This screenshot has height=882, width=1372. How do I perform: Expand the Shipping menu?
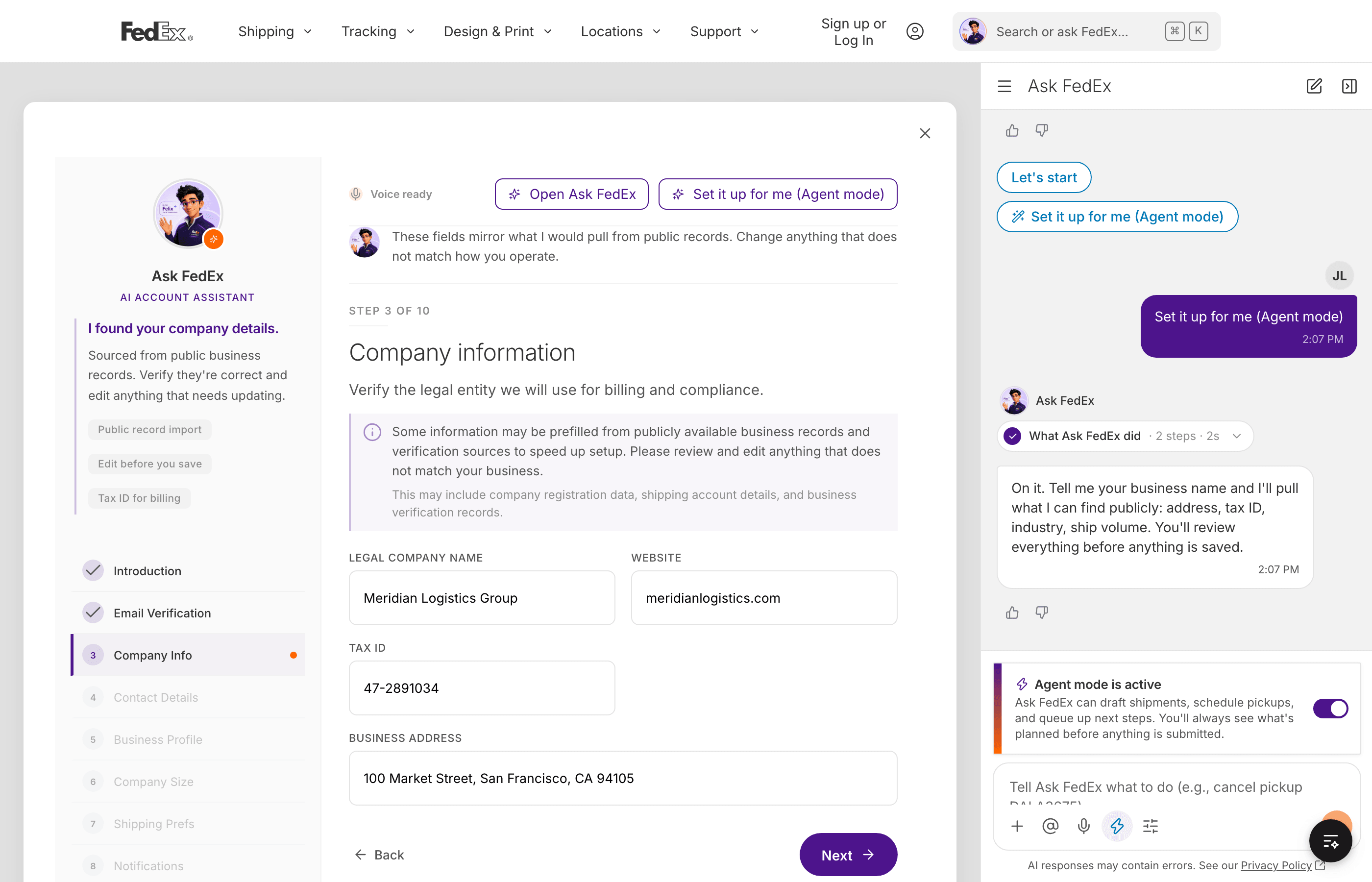275,31
